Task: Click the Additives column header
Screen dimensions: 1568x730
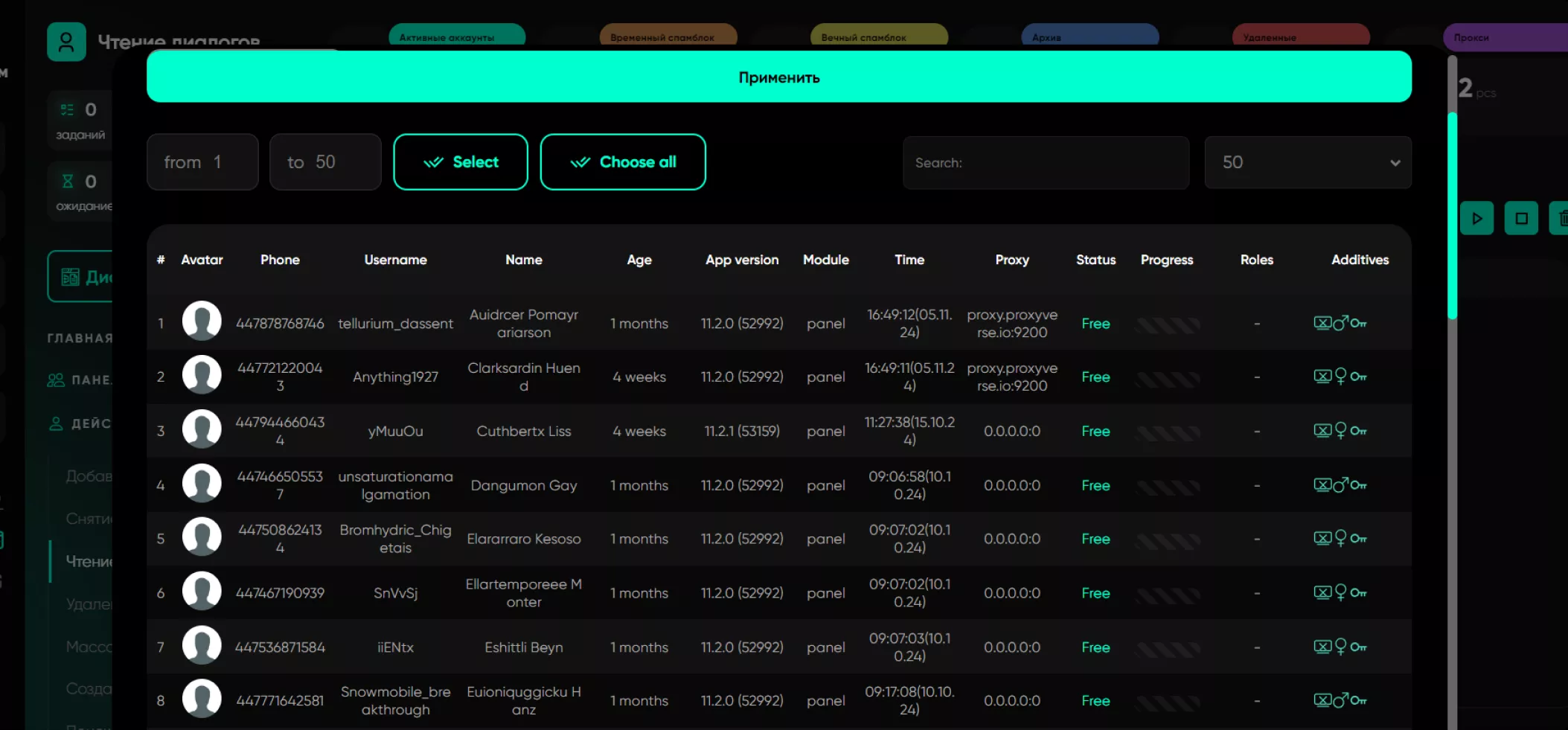Action: [x=1360, y=260]
